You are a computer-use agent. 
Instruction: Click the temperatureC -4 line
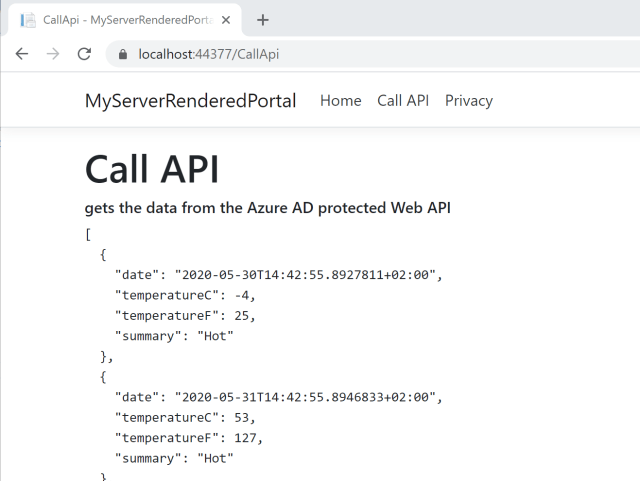pyautogui.click(x=185, y=295)
